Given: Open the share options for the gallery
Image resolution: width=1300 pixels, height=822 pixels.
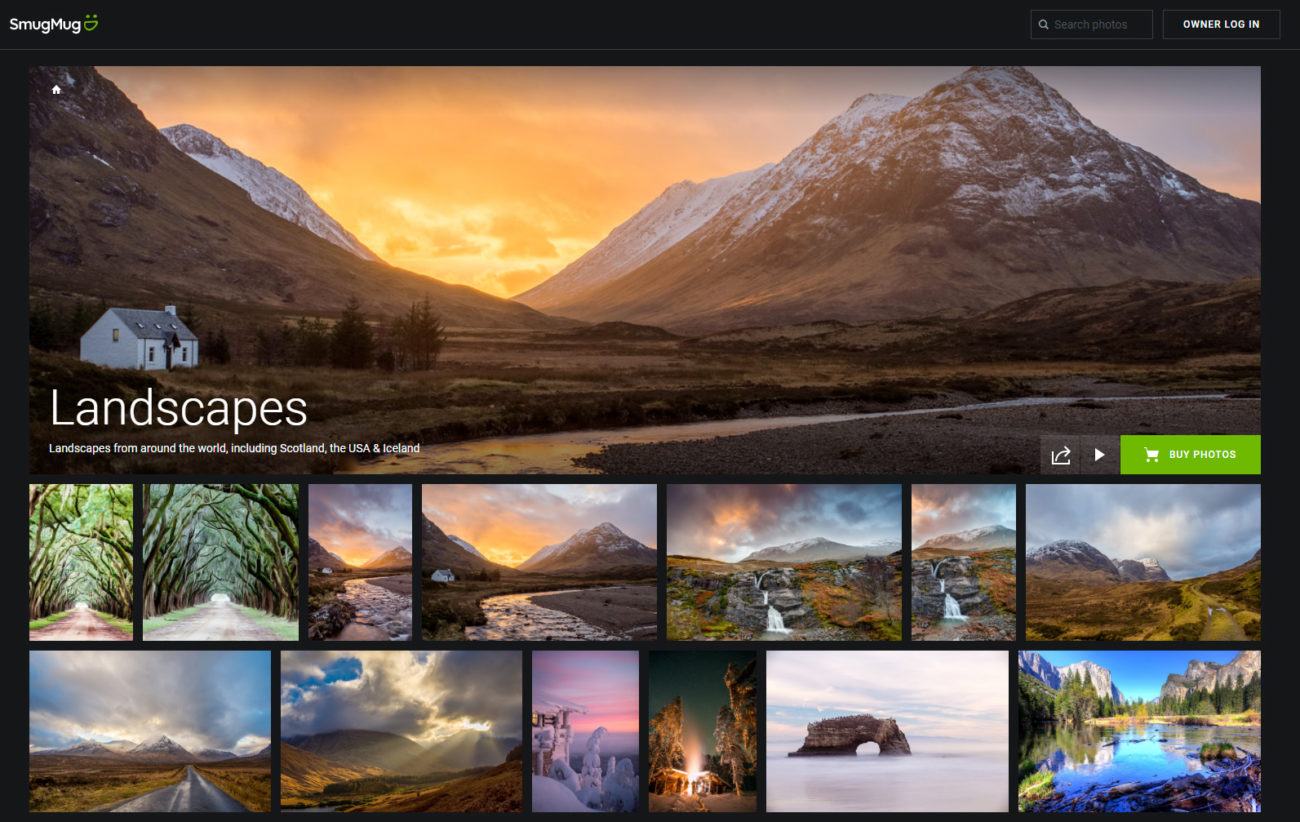Looking at the screenshot, I should click(x=1060, y=454).
